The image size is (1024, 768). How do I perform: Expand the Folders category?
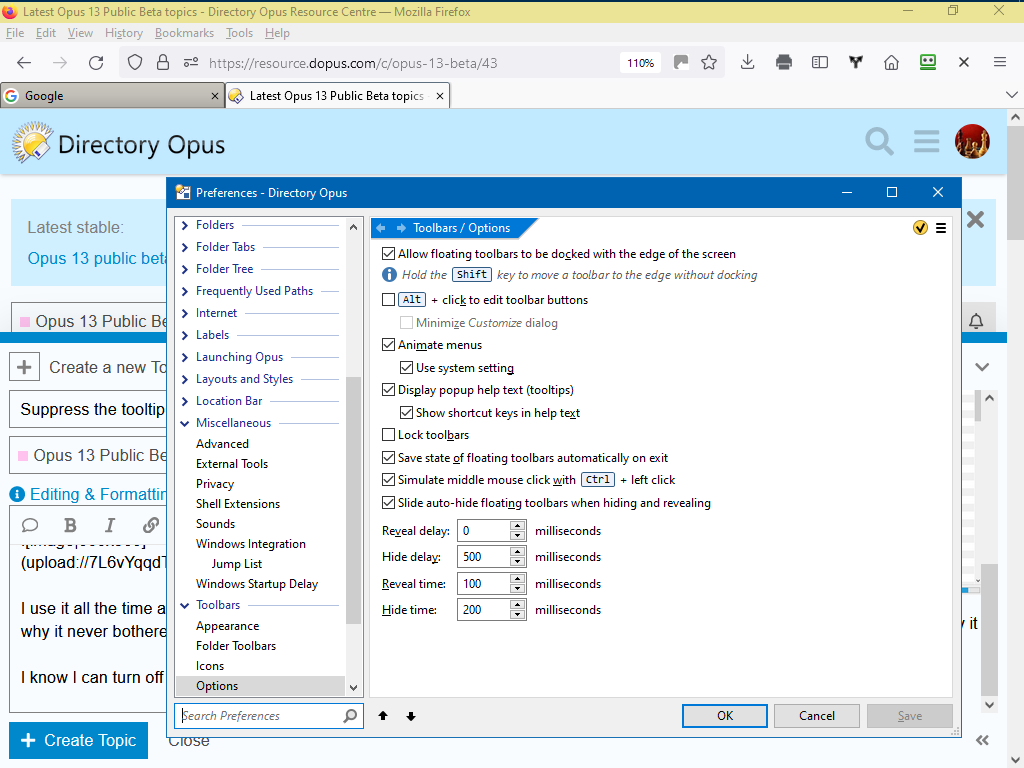click(185, 225)
